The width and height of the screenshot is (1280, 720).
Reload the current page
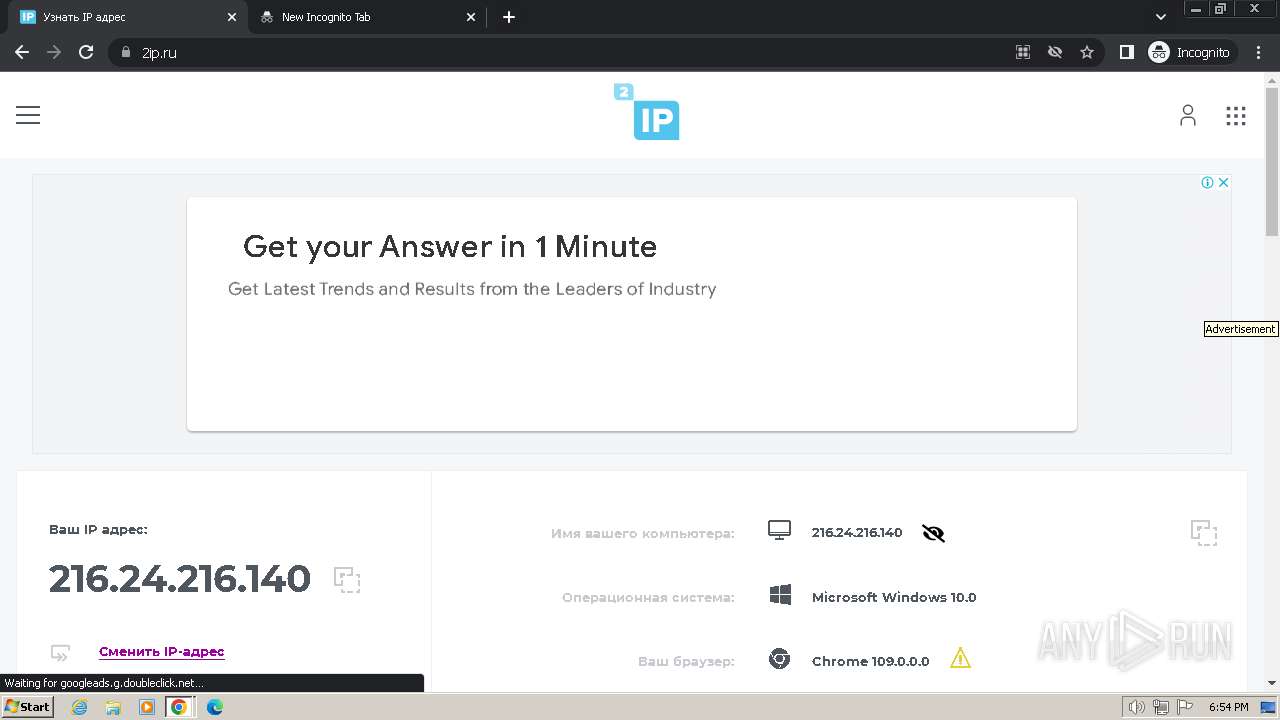tap(86, 52)
